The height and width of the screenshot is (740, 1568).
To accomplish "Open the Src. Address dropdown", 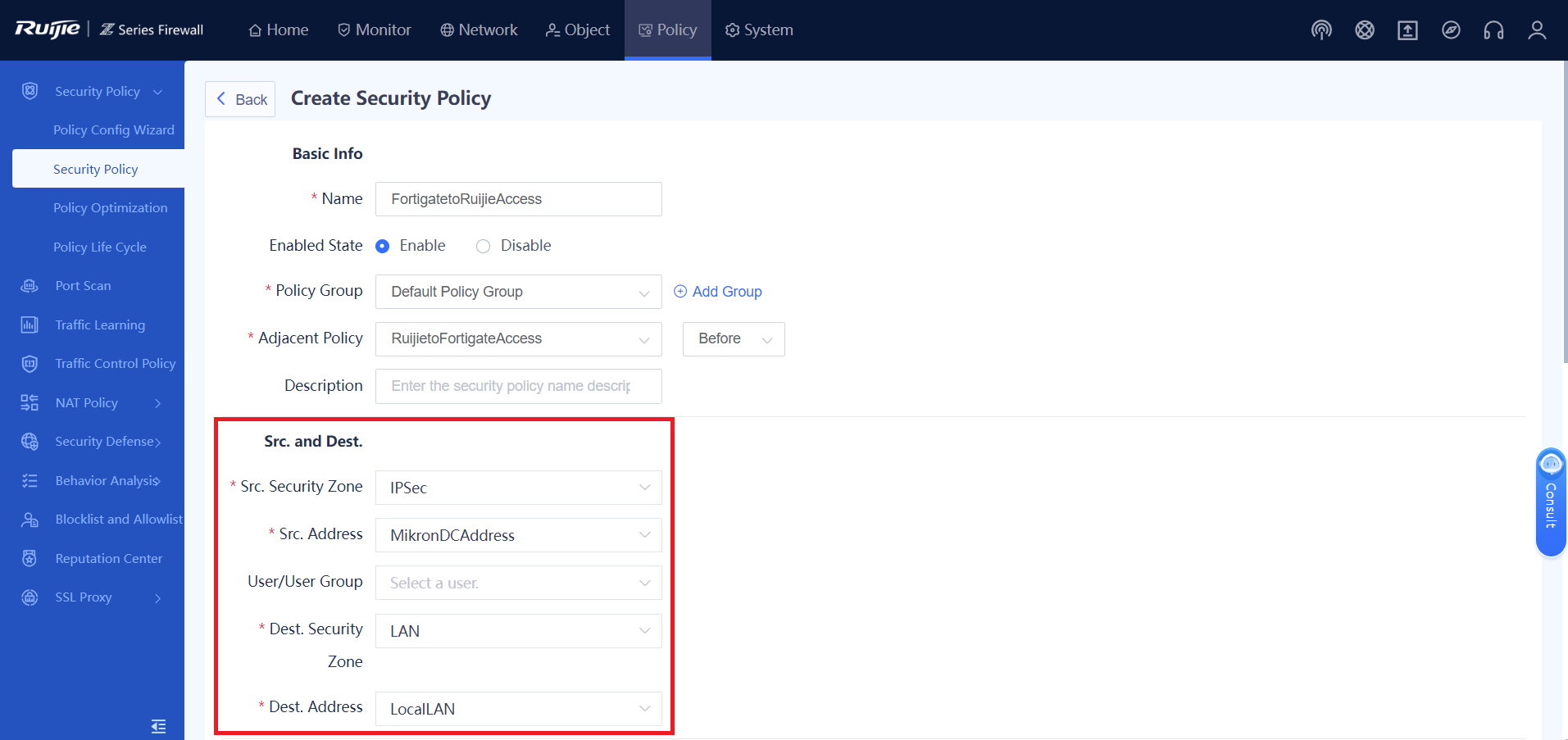I will coord(519,535).
